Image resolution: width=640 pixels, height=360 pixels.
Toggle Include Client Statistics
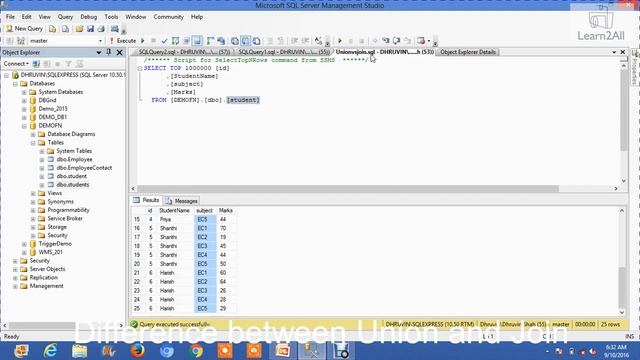pos(221,41)
